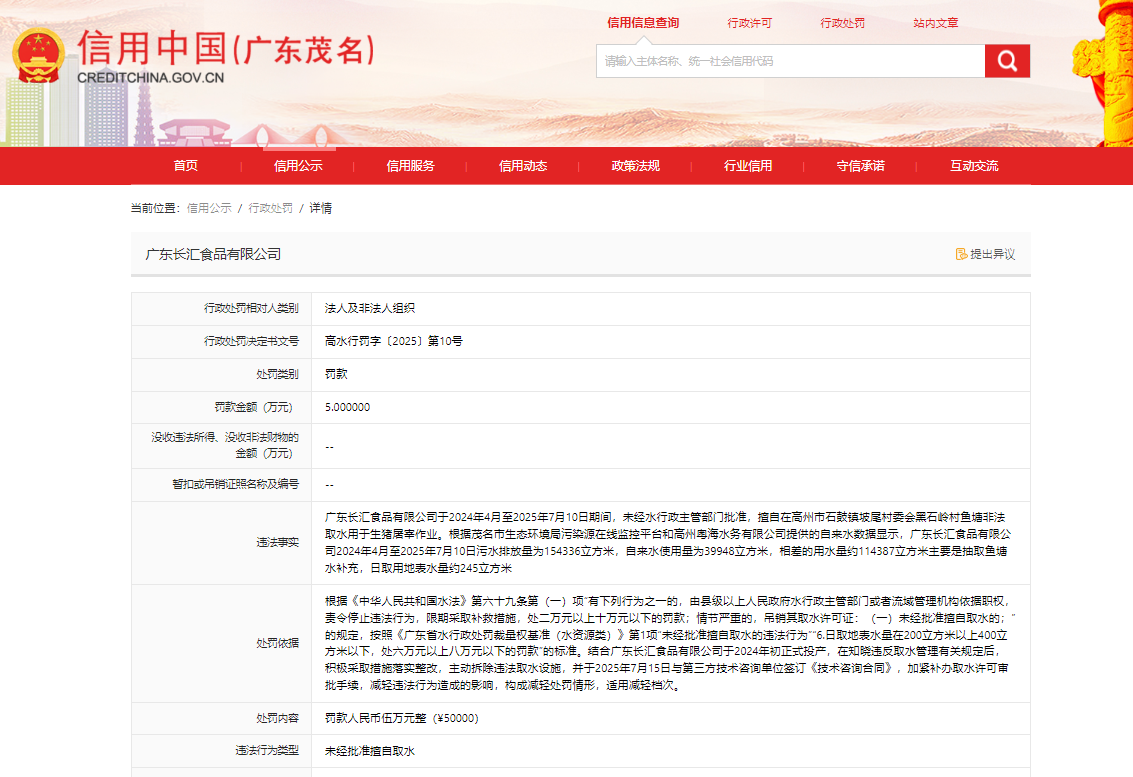Screen dimensions: 1133x777
Task: Select the 站内文章 search tab
Action: (935, 23)
